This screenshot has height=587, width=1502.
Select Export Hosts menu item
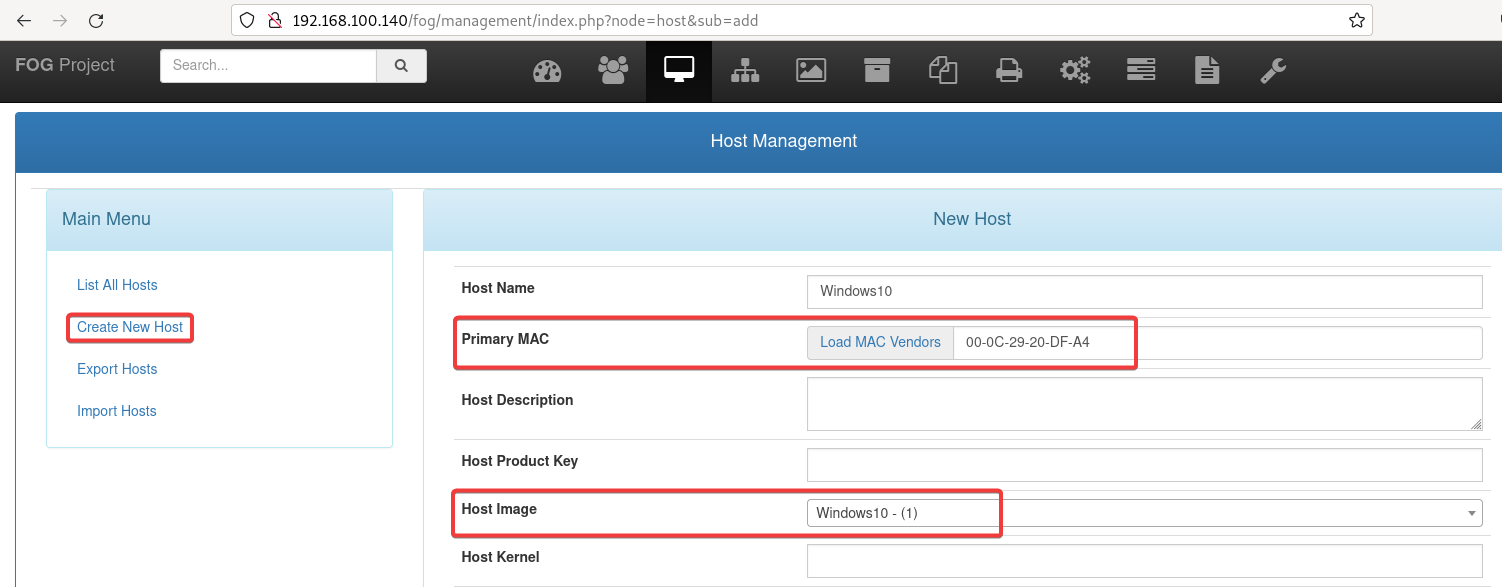(x=117, y=369)
